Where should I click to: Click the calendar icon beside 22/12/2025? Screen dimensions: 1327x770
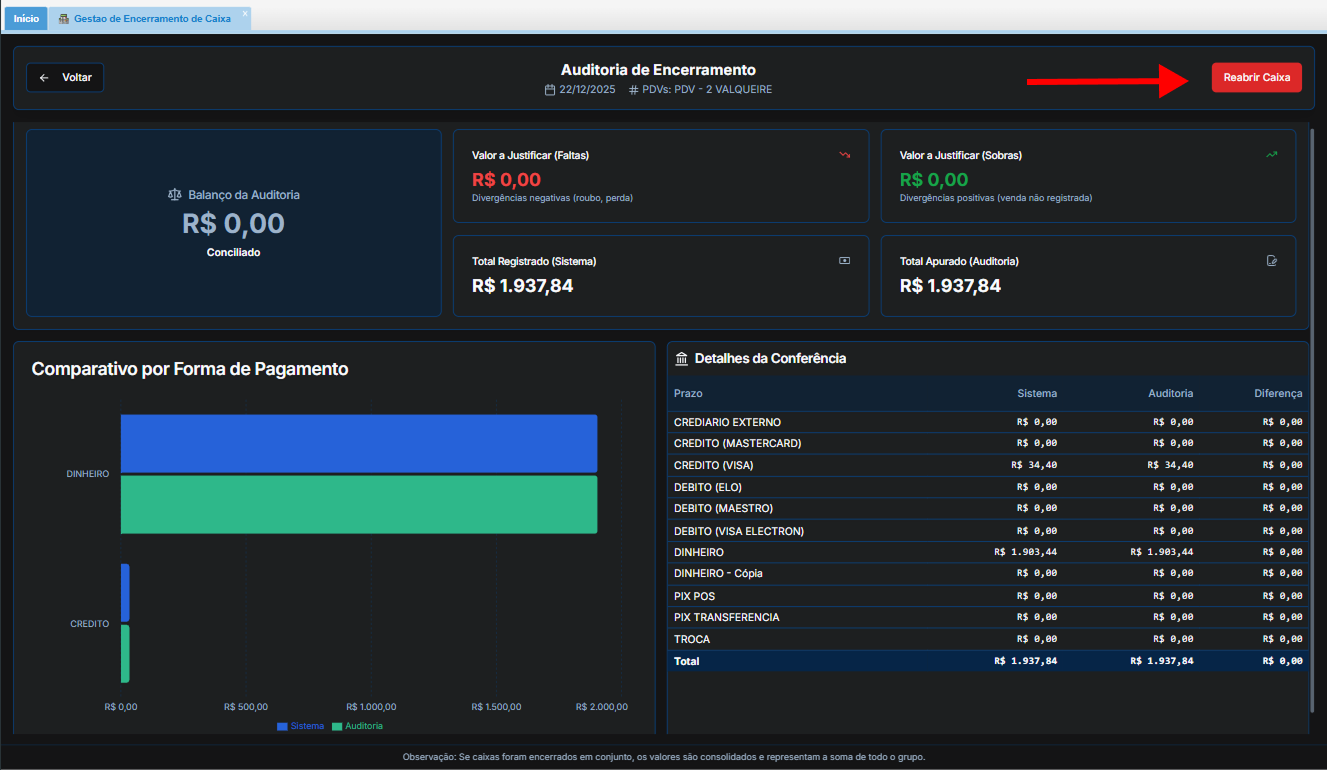tap(549, 90)
